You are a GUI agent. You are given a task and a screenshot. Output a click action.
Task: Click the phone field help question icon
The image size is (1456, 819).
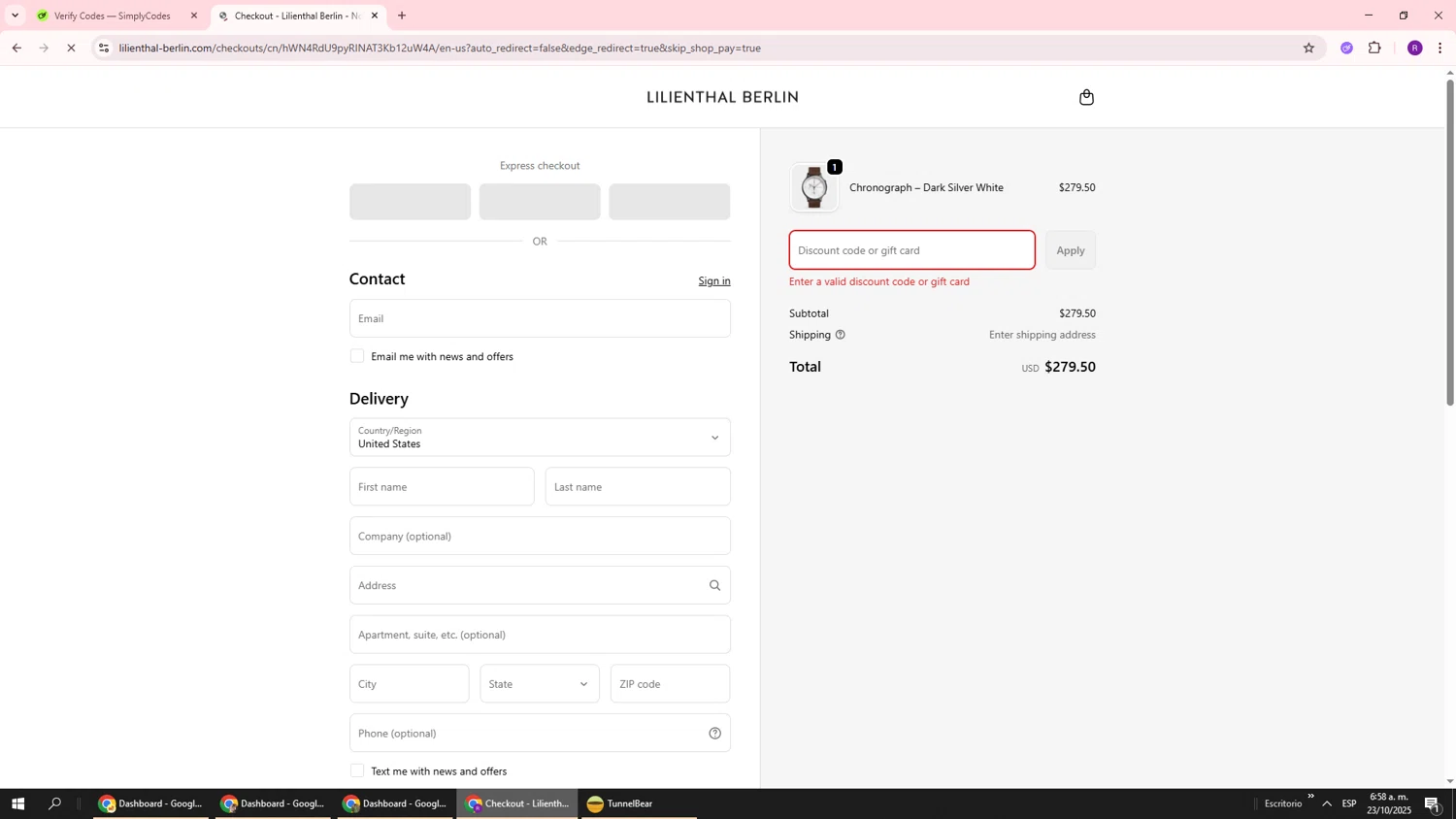(x=714, y=734)
